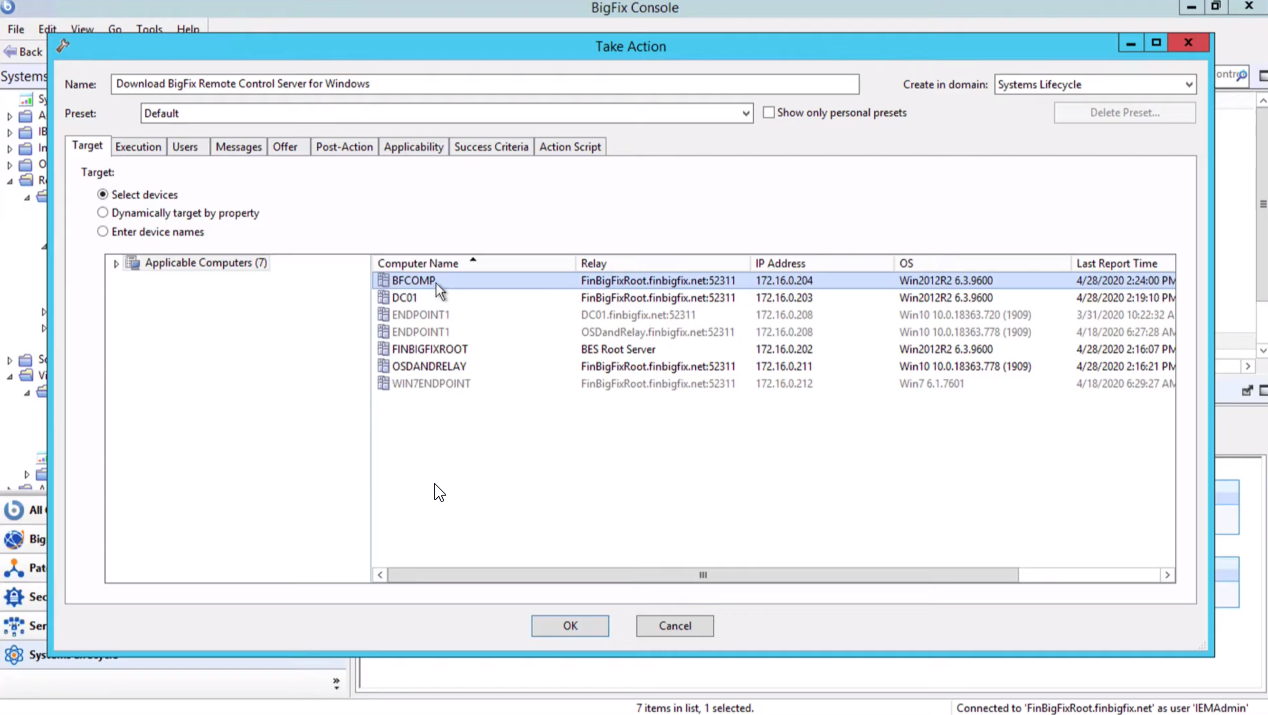Select the Dynamically target by property option

pos(103,213)
